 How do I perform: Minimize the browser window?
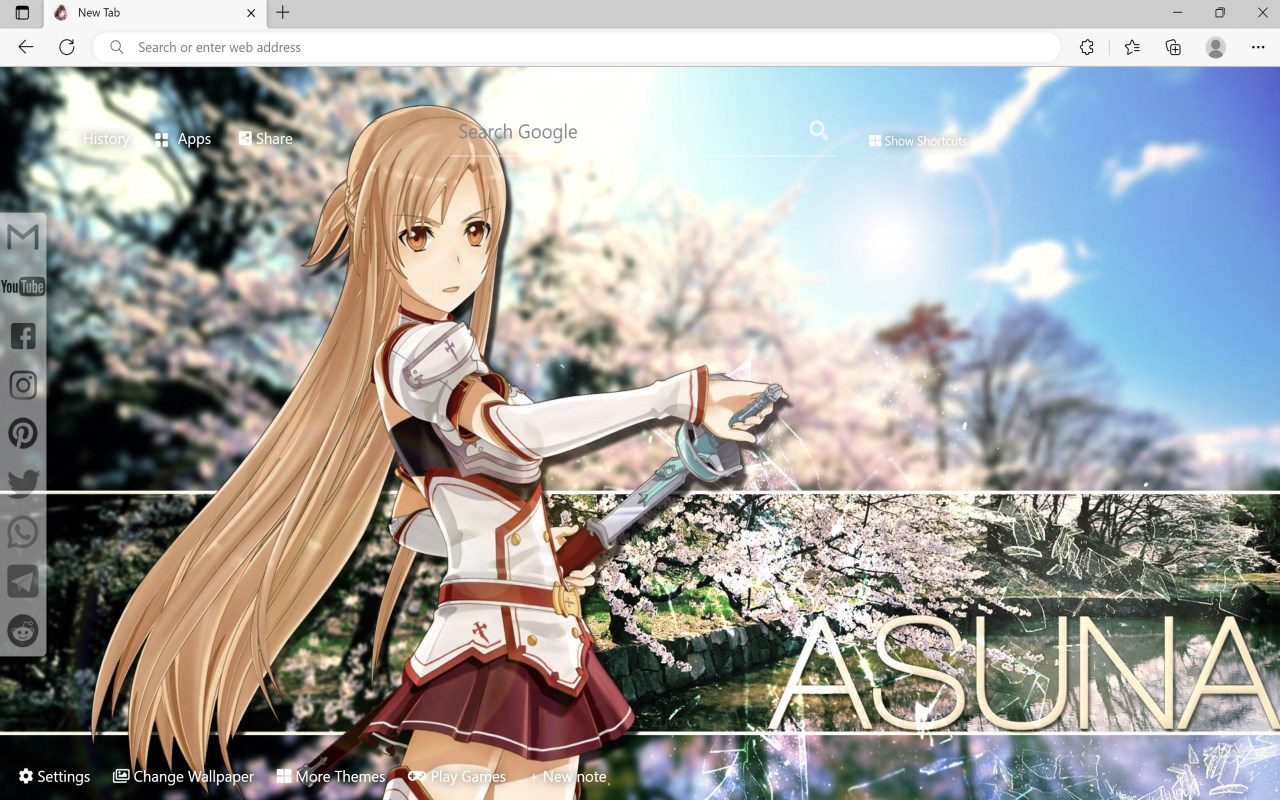point(1178,13)
